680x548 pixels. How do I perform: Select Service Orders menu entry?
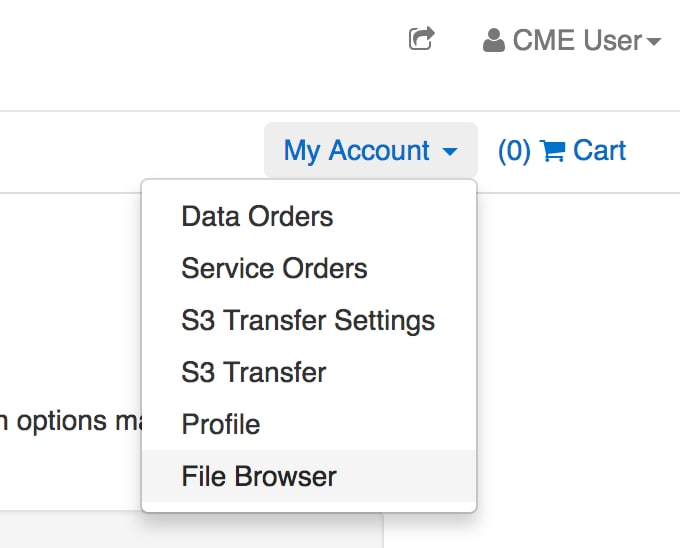pyautogui.click(x=274, y=268)
